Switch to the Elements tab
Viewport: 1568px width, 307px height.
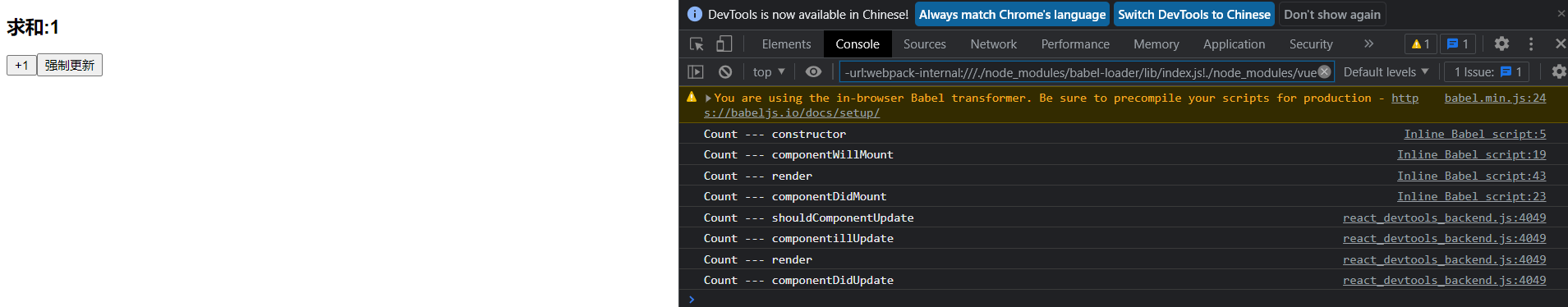[786, 44]
